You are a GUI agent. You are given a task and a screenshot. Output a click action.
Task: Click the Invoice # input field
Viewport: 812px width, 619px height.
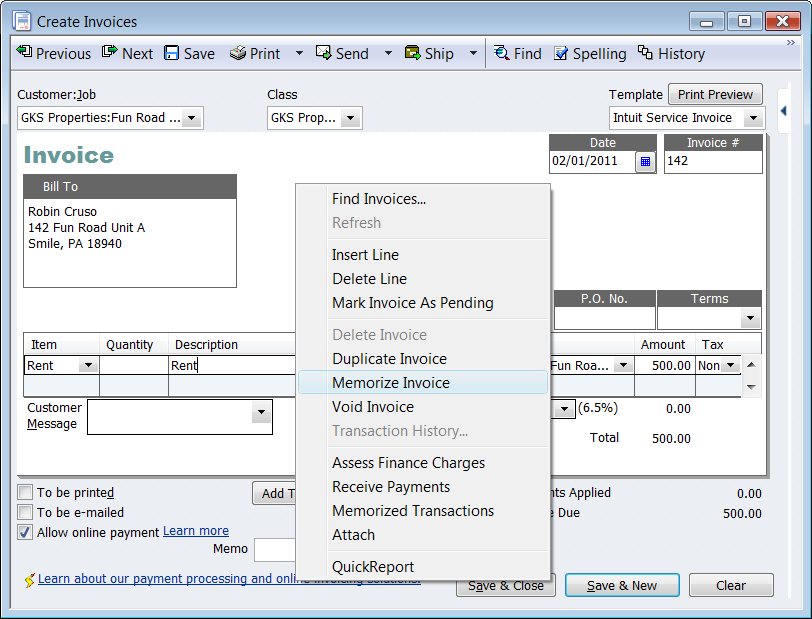(711, 161)
